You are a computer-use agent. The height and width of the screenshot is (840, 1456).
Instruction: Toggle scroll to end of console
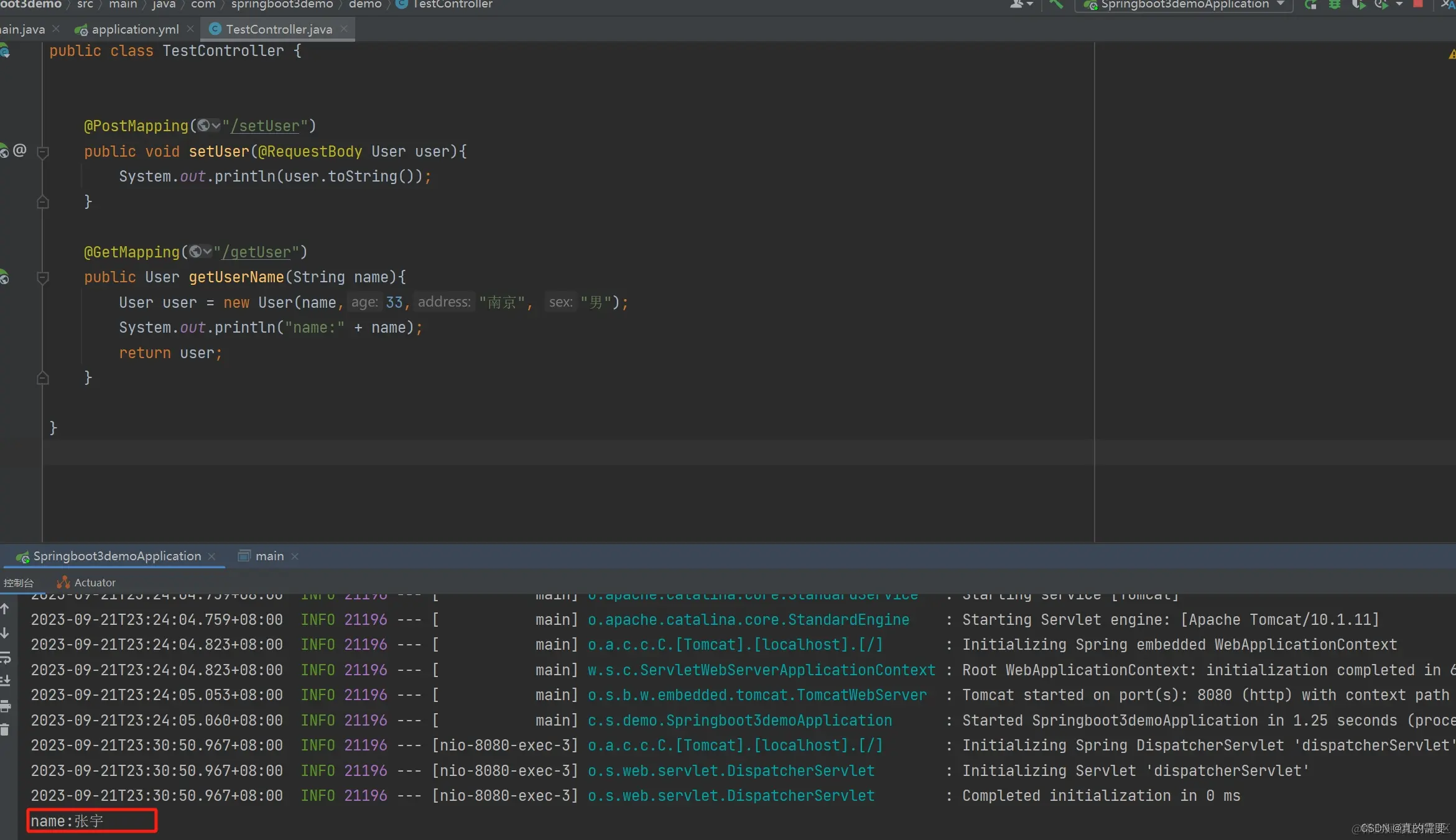[5, 681]
